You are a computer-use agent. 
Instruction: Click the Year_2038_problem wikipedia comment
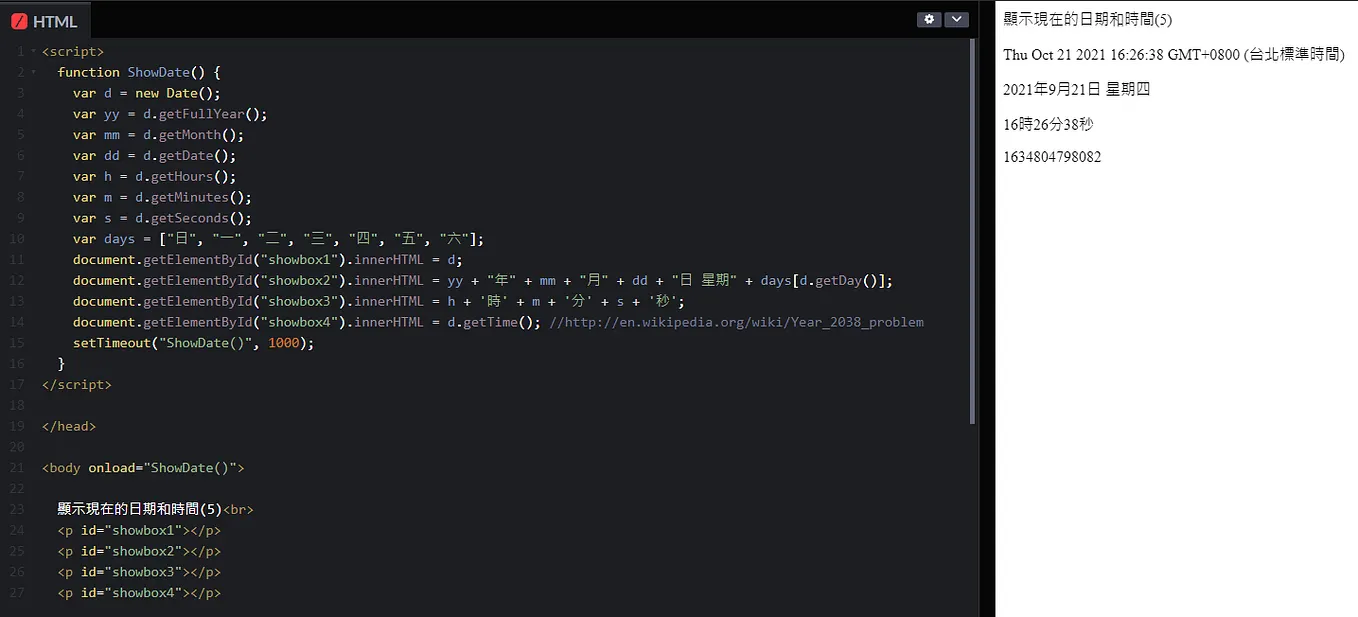coord(737,322)
